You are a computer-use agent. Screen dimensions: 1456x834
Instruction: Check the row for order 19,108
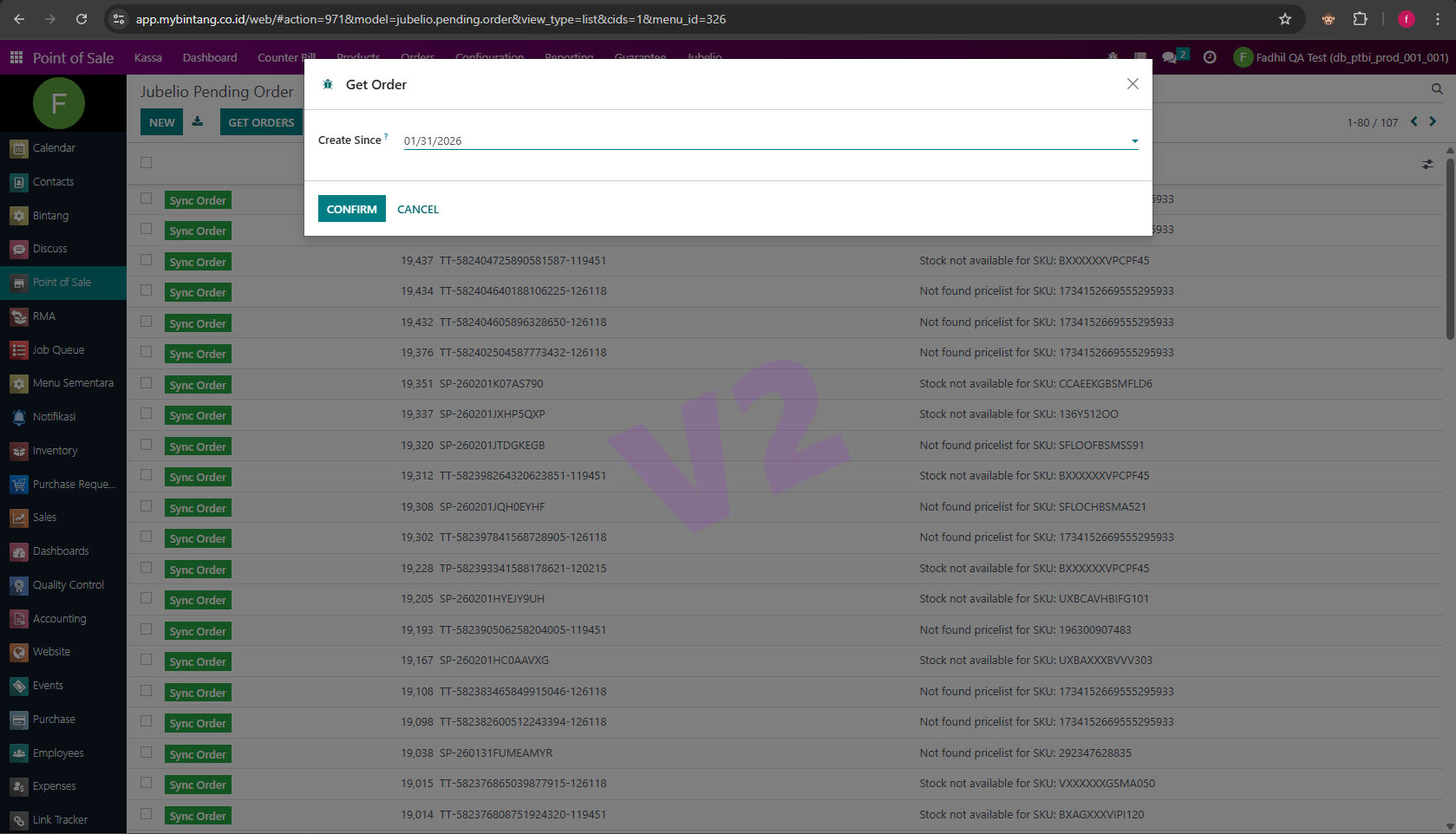point(146,691)
